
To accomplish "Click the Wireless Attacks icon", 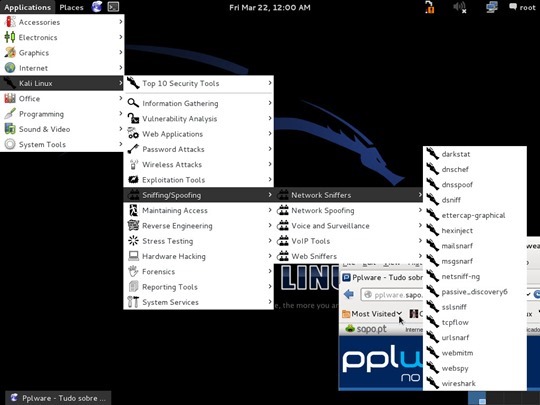I will (133, 164).
